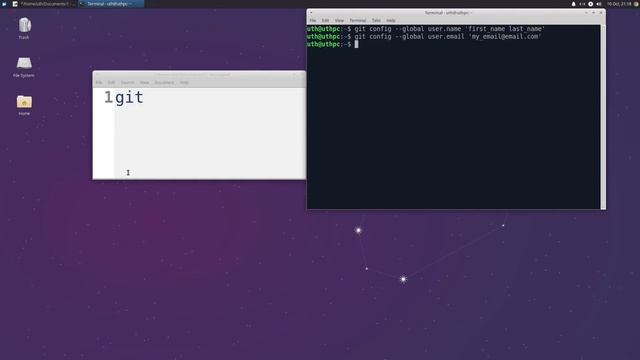Open the text editor View menu

(144, 82)
